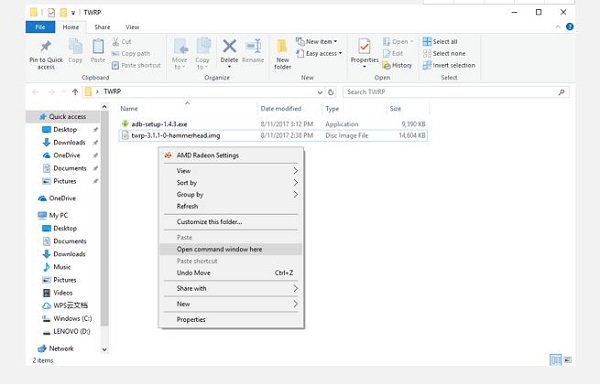600x385 pixels.
Task: Expand the Group by submenu
Action: [x=231, y=194]
